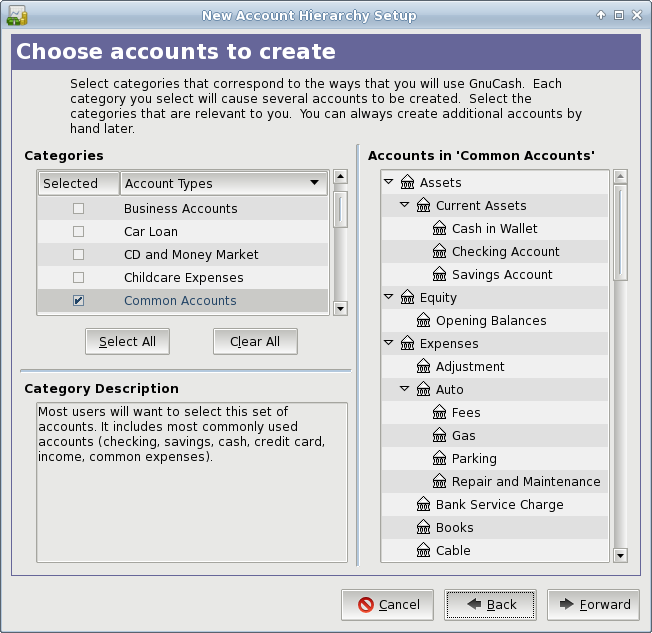Collapse the Auto subaccount node
This screenshot has width=652, height=633.
[x=405, y=389]
